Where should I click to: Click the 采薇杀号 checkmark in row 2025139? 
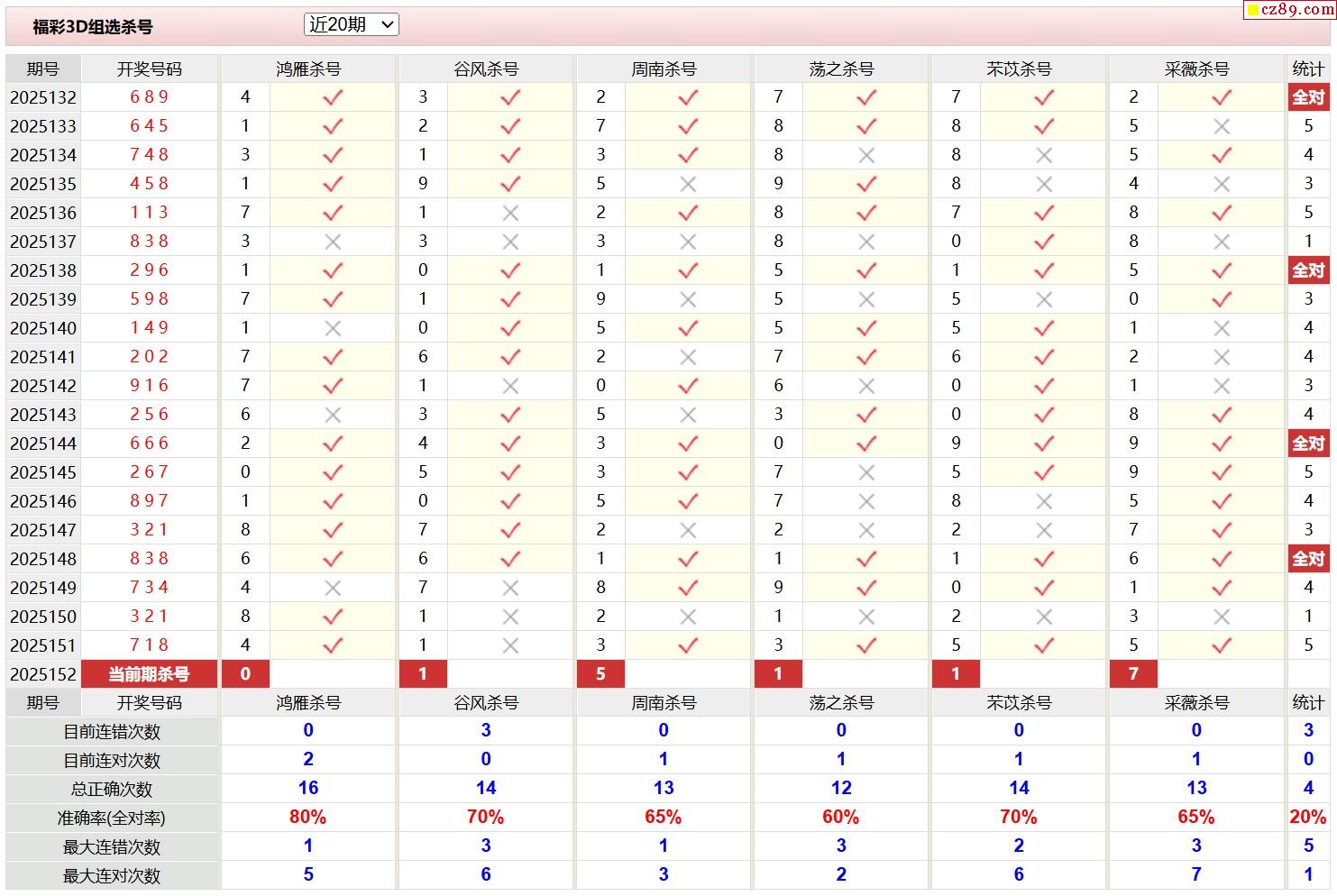[1222, 299]
